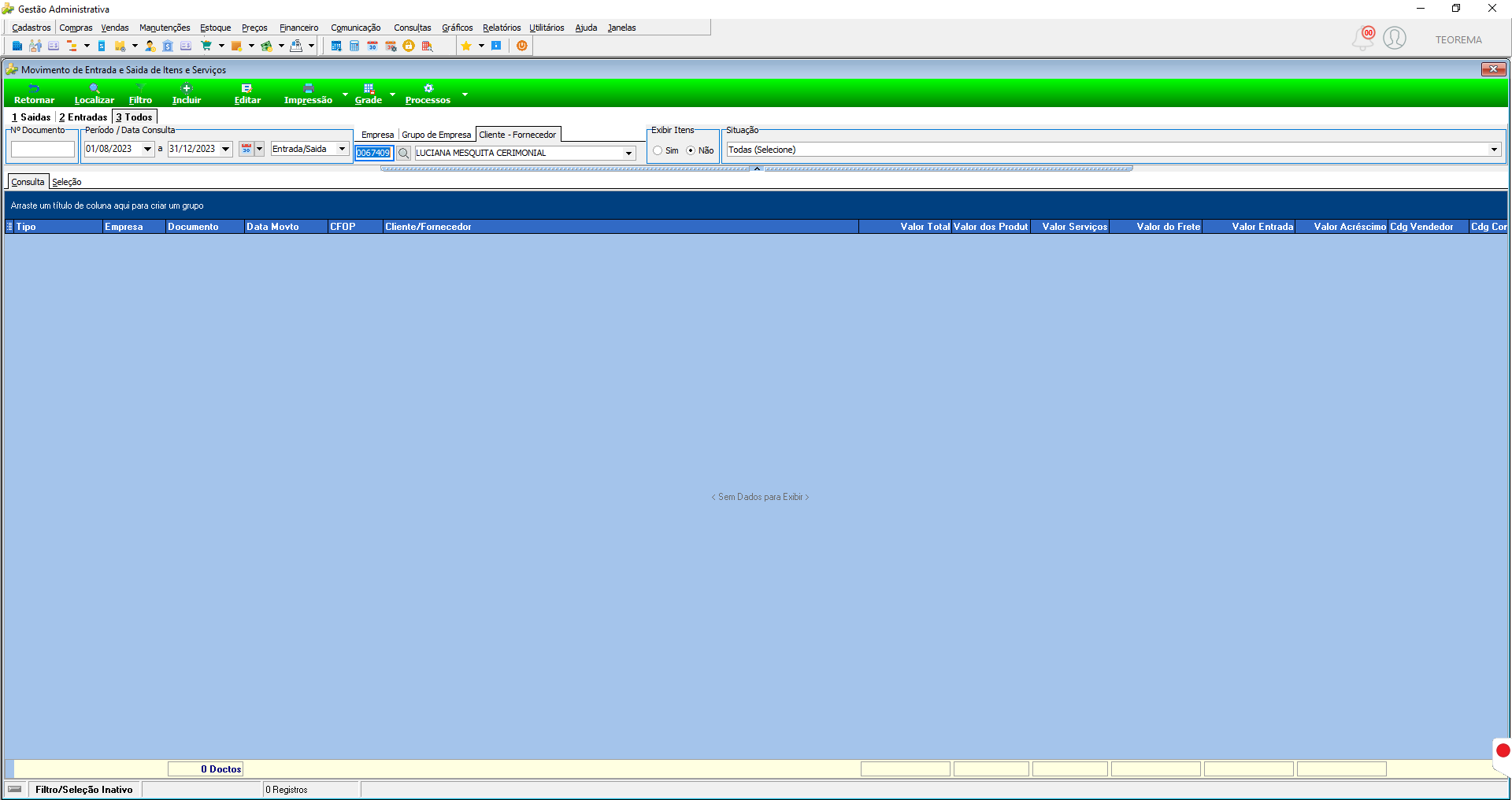Click the client code field 0067409
The height and width of the screenshot is (800, 1512).
[373, 153]
